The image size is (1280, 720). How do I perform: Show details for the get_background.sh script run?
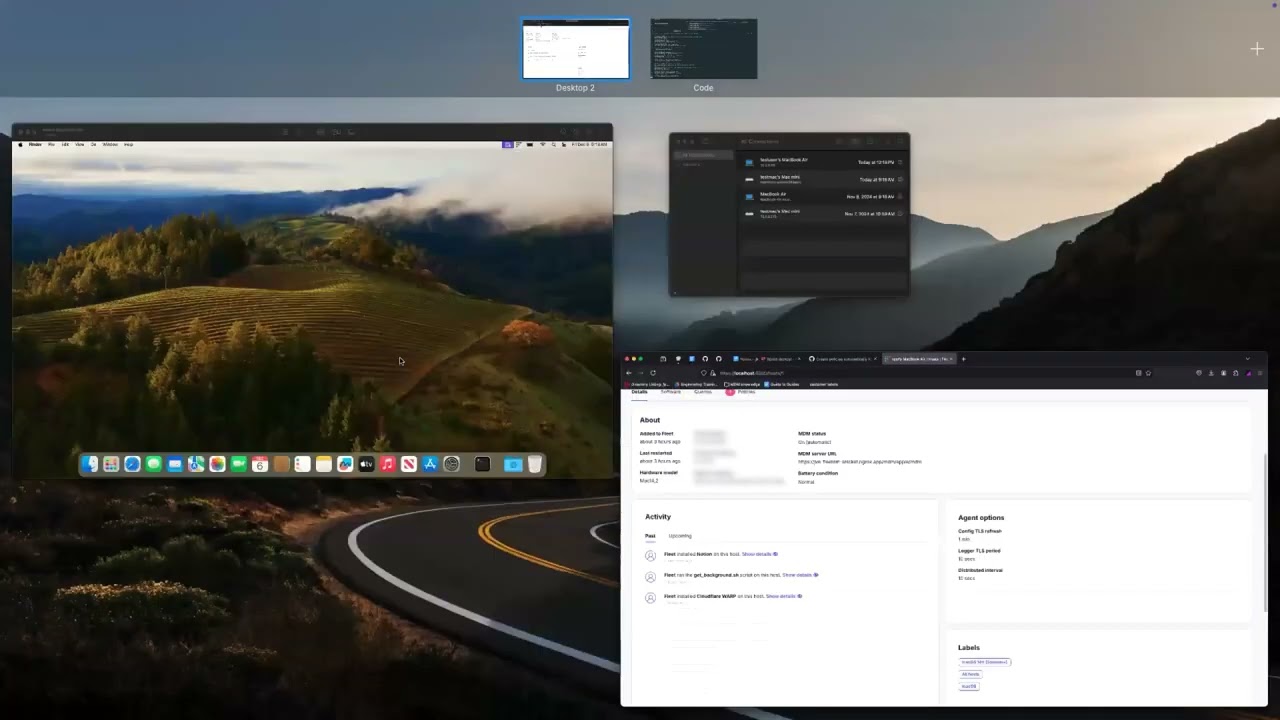click(800, 575)
